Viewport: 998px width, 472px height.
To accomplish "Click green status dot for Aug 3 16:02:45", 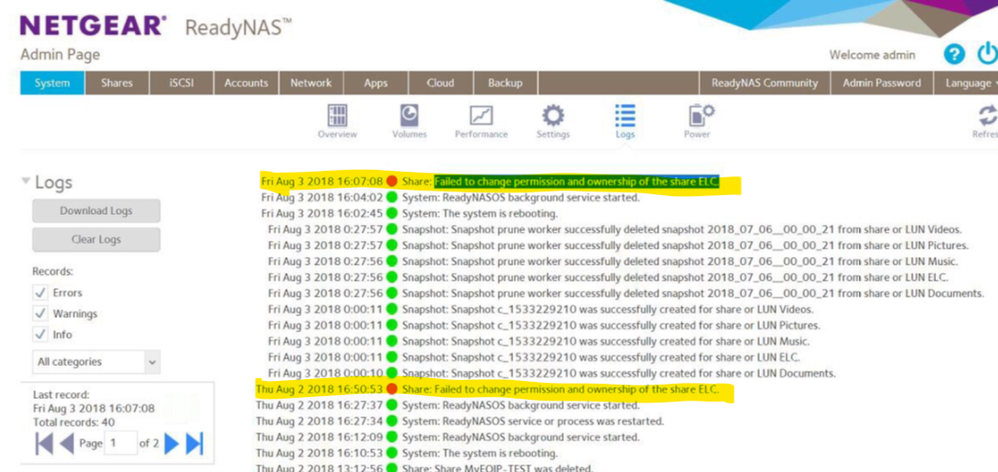I will (391, 213).
